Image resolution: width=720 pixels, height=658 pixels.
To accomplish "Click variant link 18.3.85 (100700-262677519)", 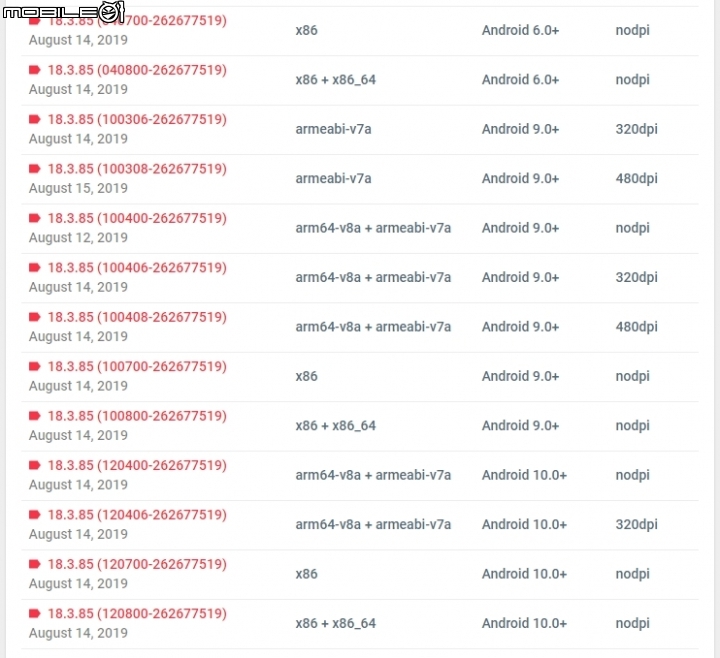I will point(137,366).
